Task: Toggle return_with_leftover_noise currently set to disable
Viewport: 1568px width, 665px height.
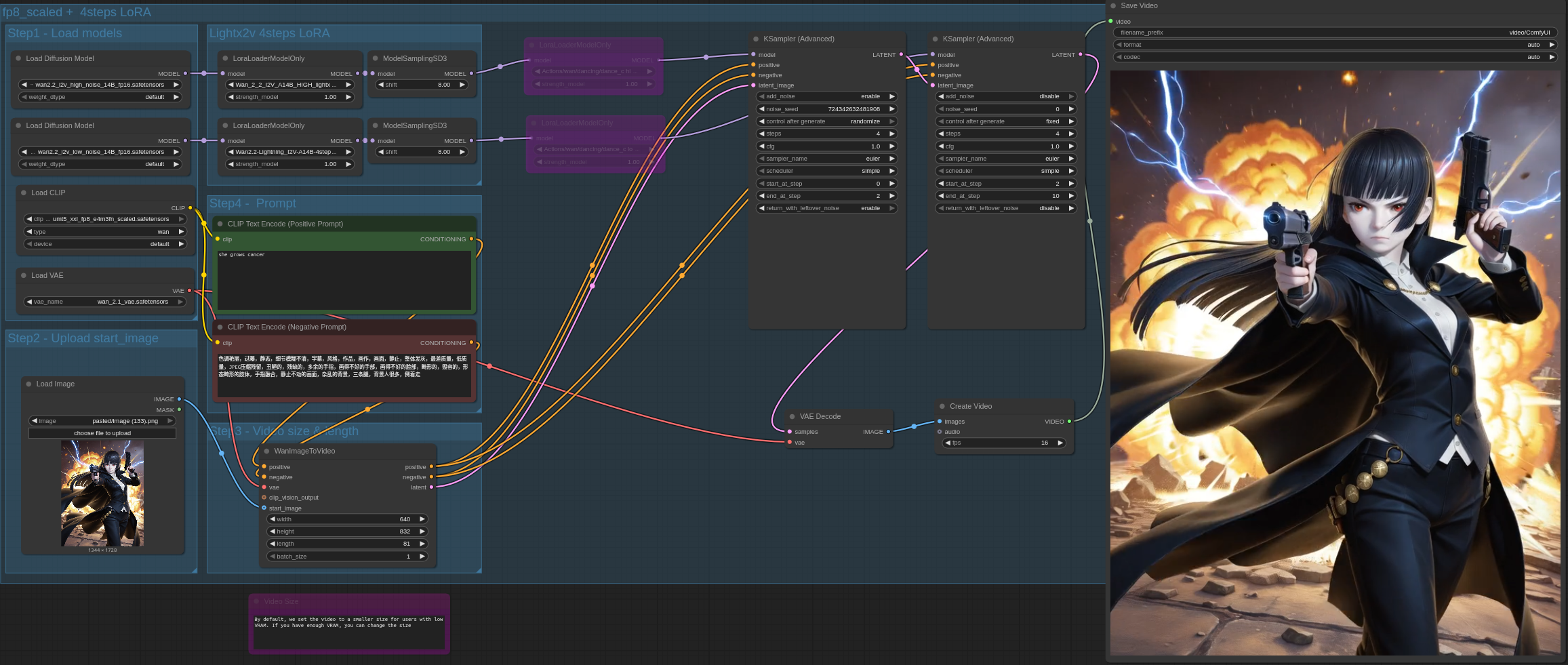Action: tap(1006, 208)
